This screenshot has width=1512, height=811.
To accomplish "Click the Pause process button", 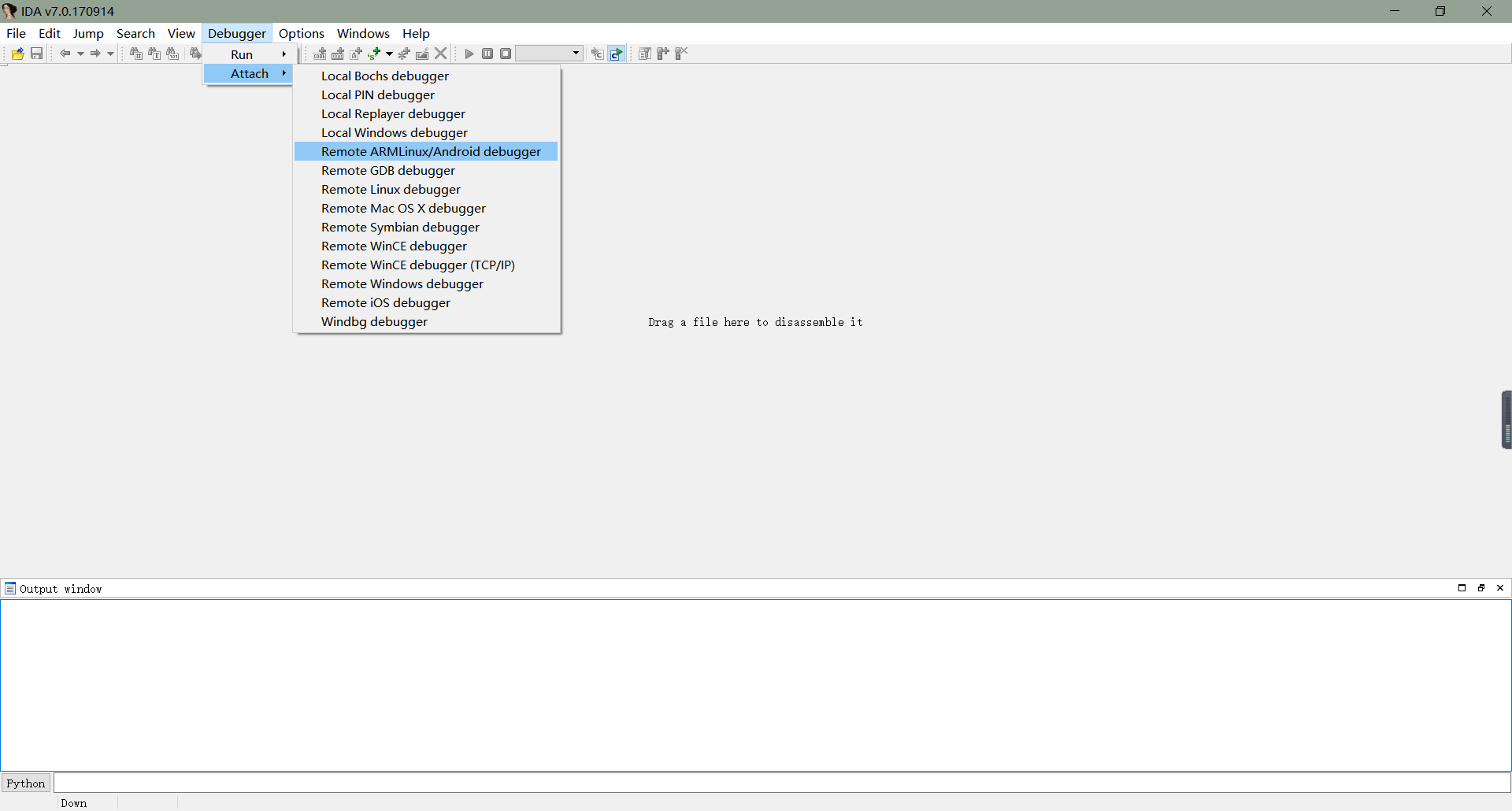I will (487, 54).
